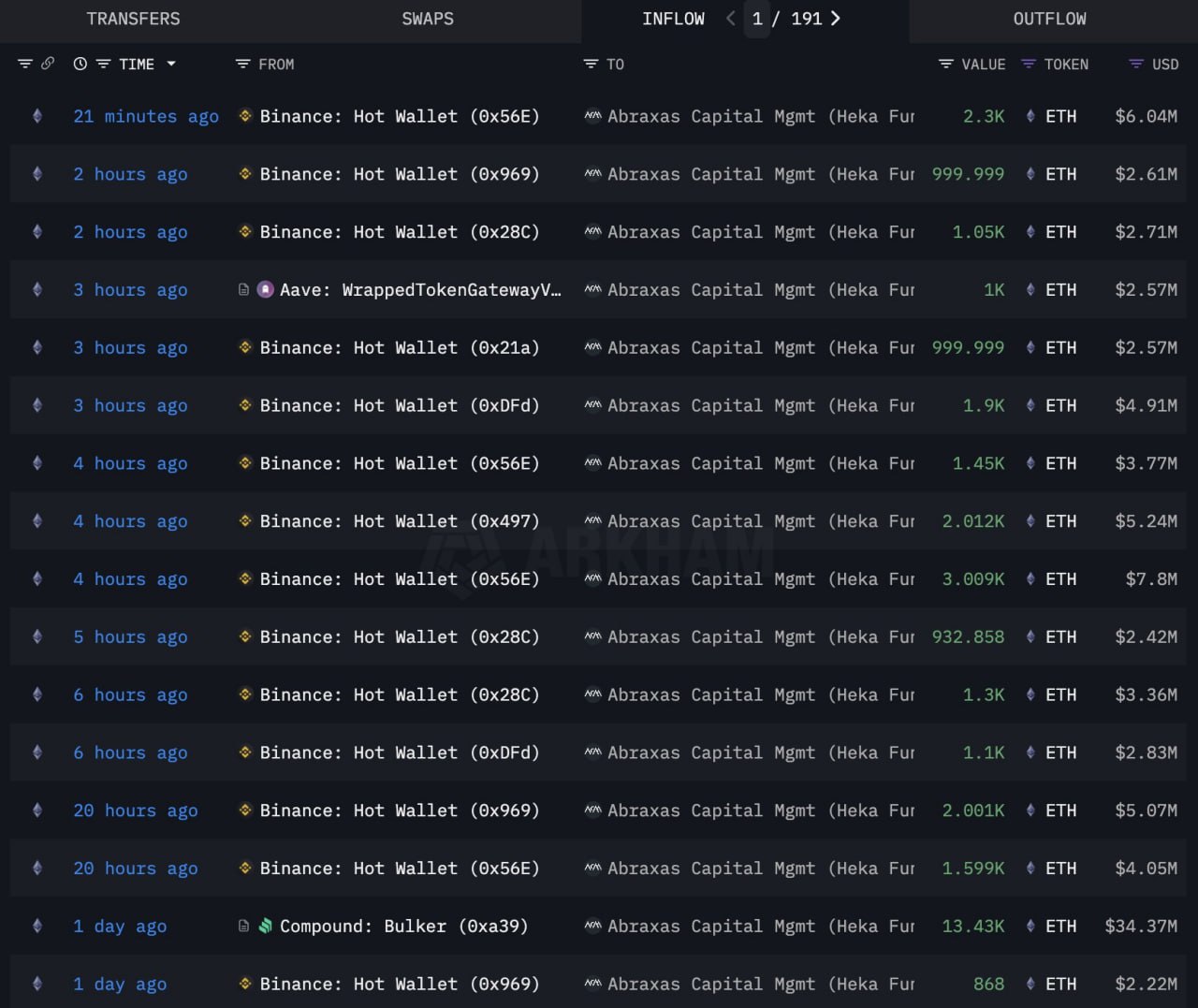Click the $3.36M USD amount

tap(1147, 694)
